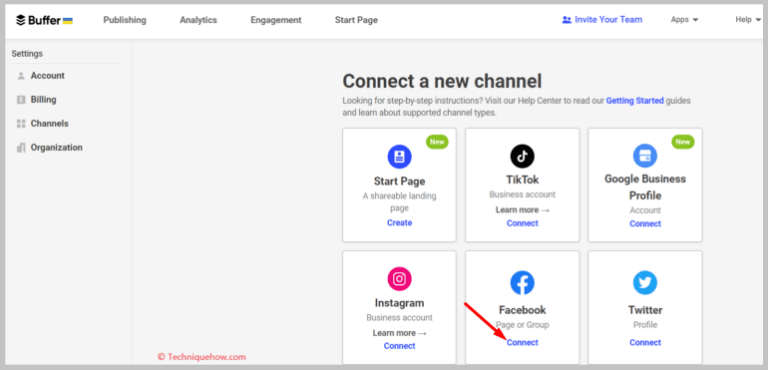Click Connect under Facebook card
The width and height of the screenshot is (768, 370).
coord(523,343)
